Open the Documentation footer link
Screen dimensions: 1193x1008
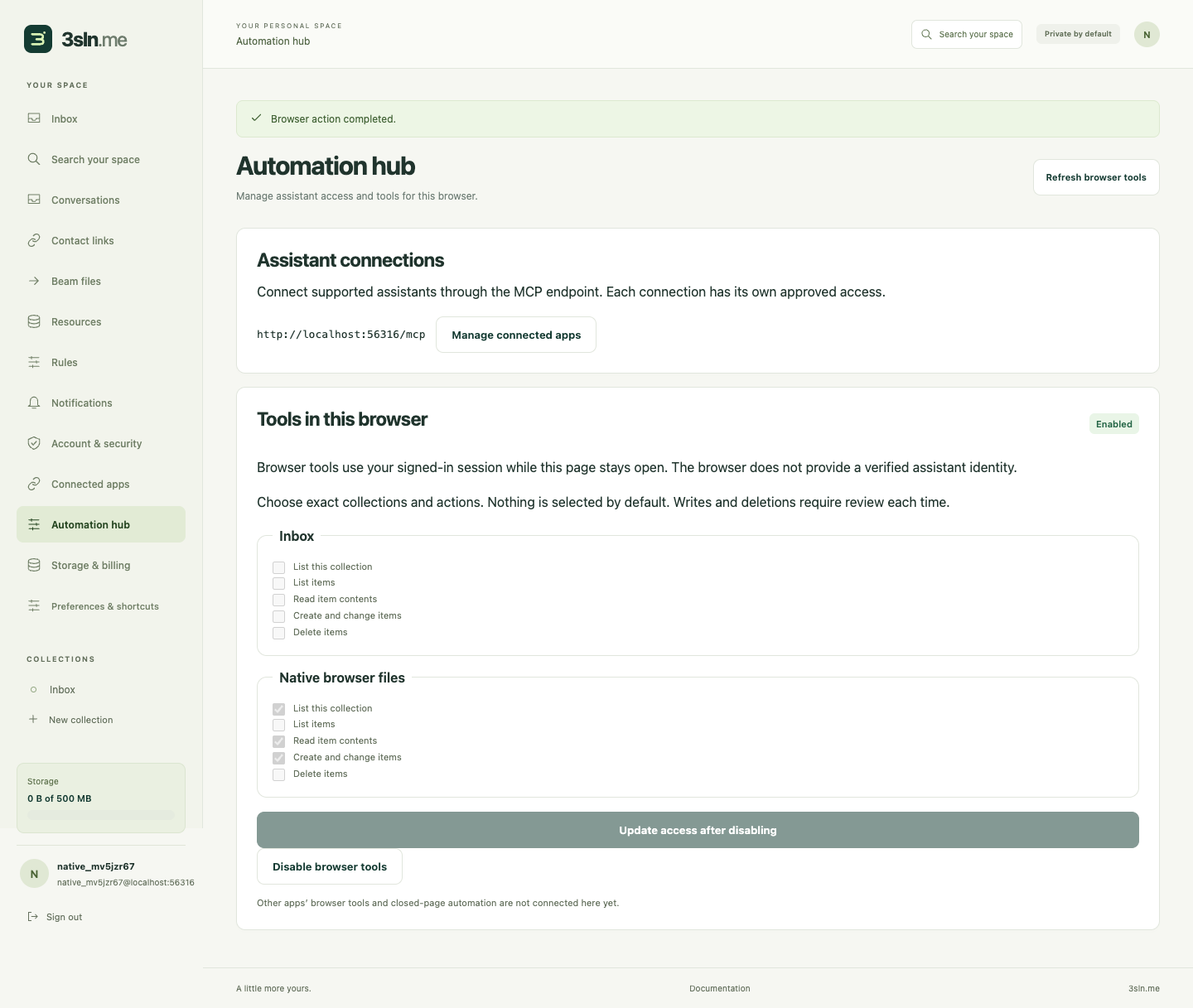[x=720, y=988]
